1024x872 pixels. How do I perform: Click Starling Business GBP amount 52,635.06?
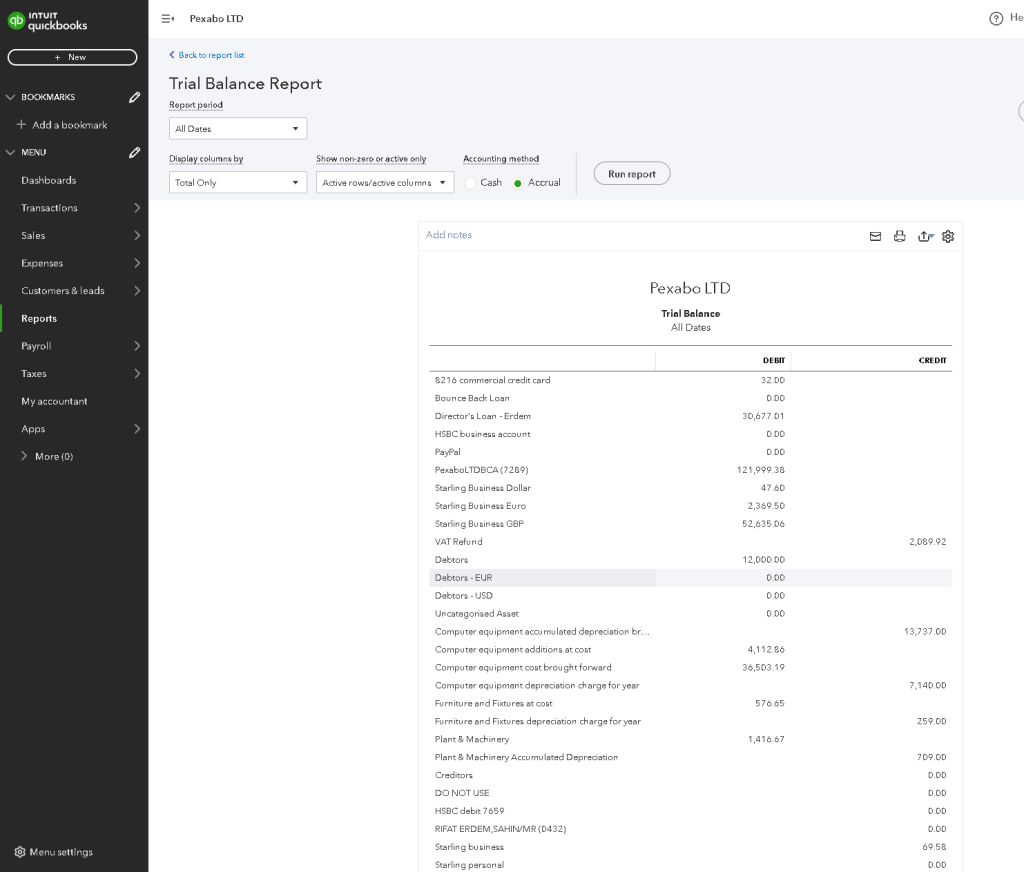763,524
